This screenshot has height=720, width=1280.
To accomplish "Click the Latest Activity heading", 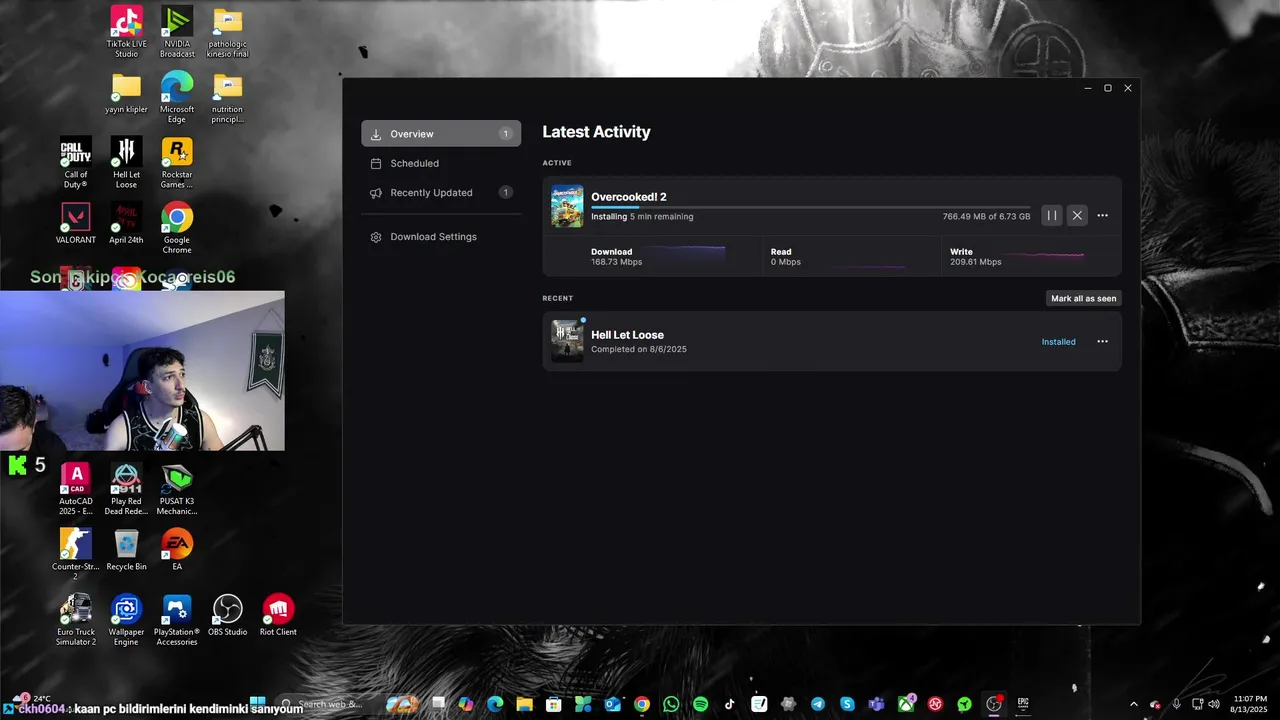I will click(x=596, y=132).
